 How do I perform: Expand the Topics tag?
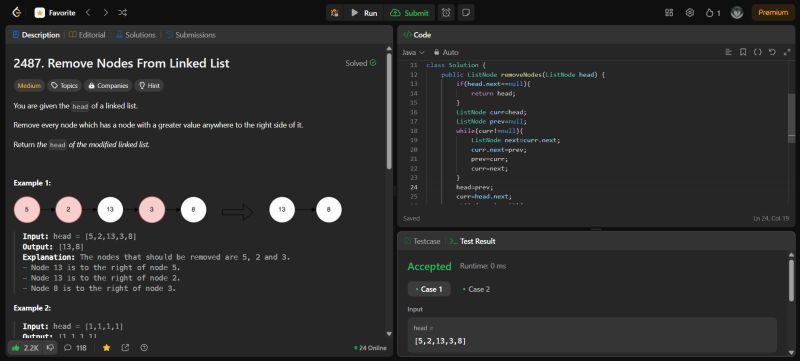64,86
